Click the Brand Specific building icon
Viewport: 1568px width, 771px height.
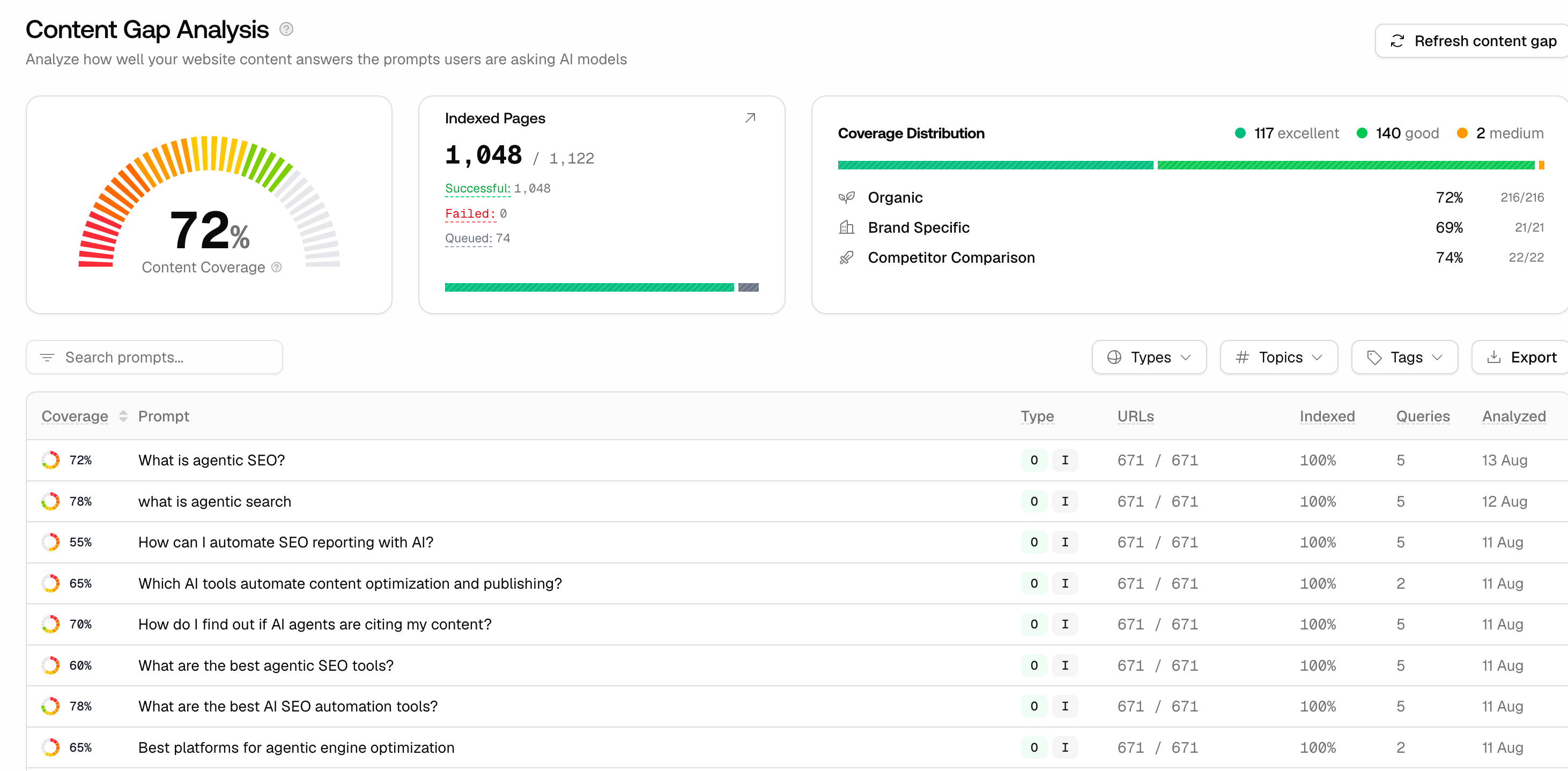(847, 227)
